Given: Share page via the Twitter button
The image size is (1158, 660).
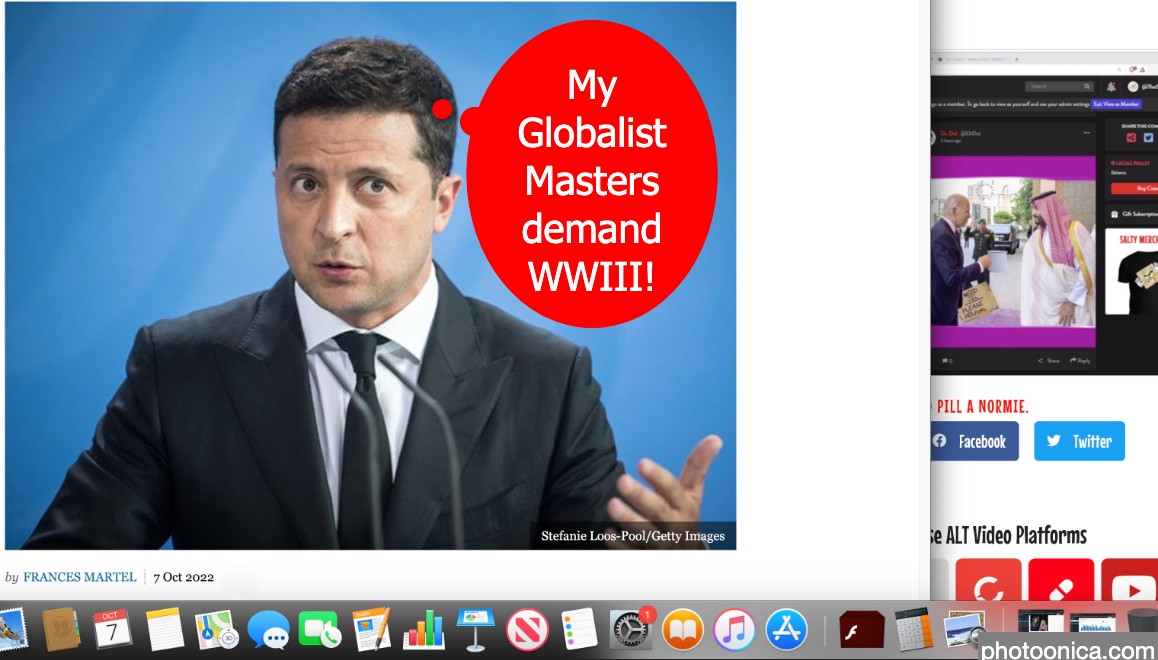Looking at the screenshot, I should click(1079, 441).
